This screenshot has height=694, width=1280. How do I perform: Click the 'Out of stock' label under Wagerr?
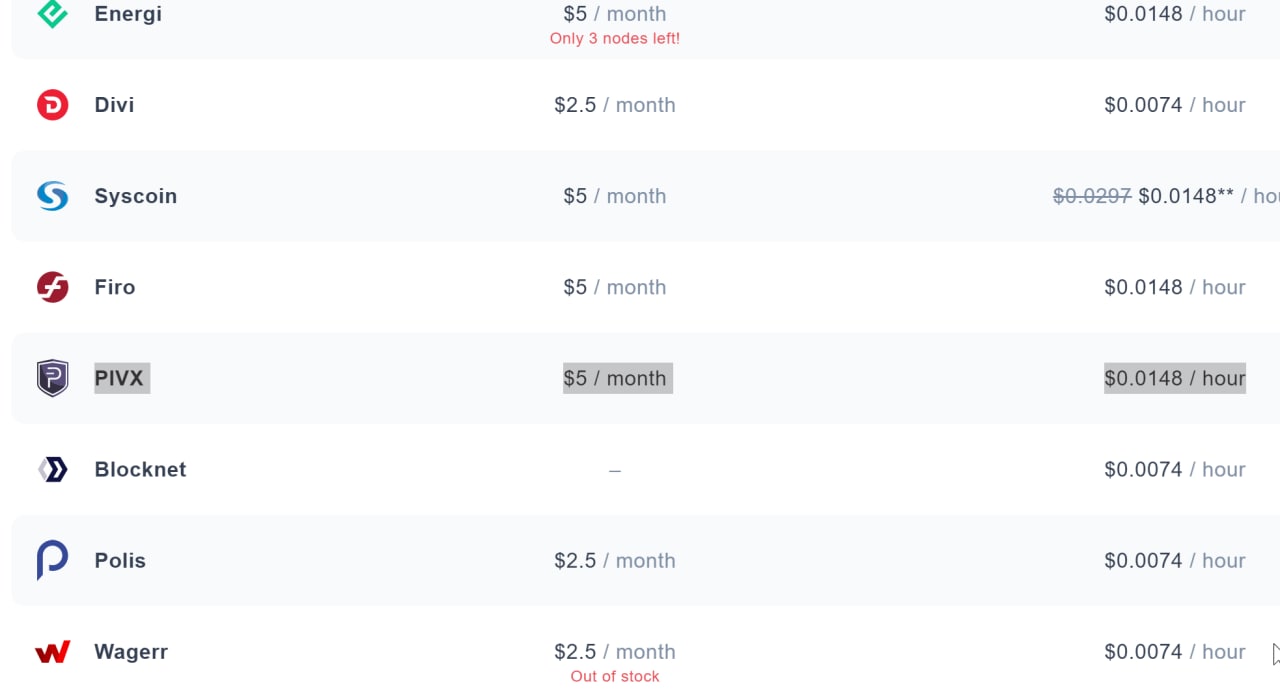(x=615, y=677)
